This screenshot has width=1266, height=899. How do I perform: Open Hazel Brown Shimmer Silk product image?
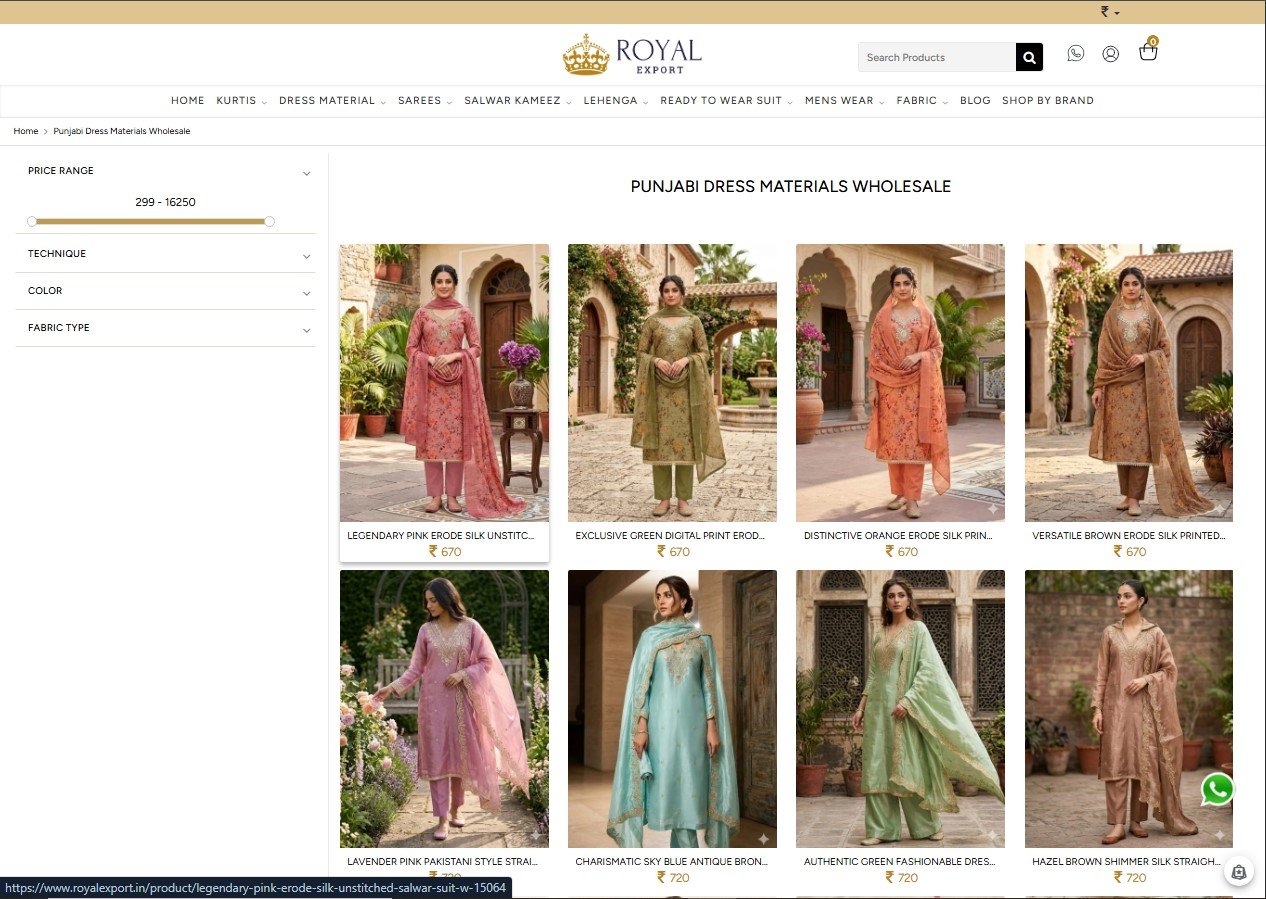[1129, 709]
